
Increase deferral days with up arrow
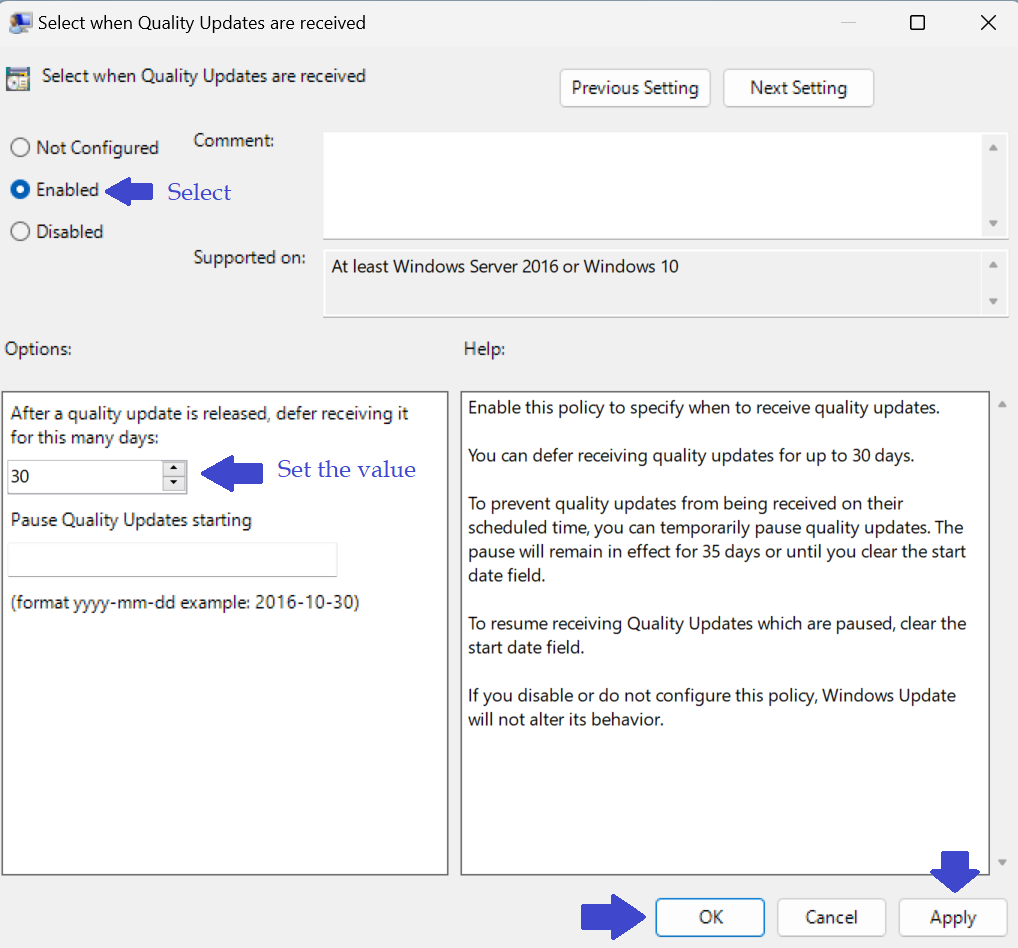point(175,469)
